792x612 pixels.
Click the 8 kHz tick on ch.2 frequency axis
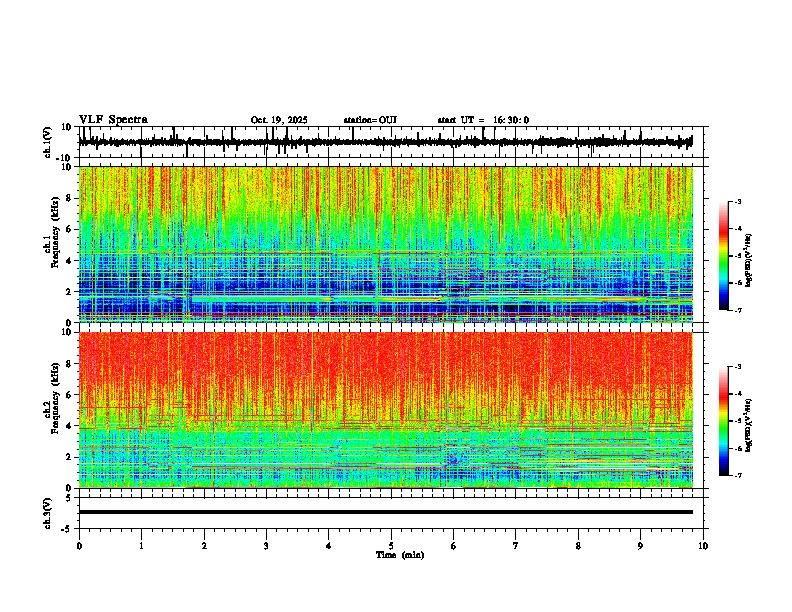[x=70, y=364]
